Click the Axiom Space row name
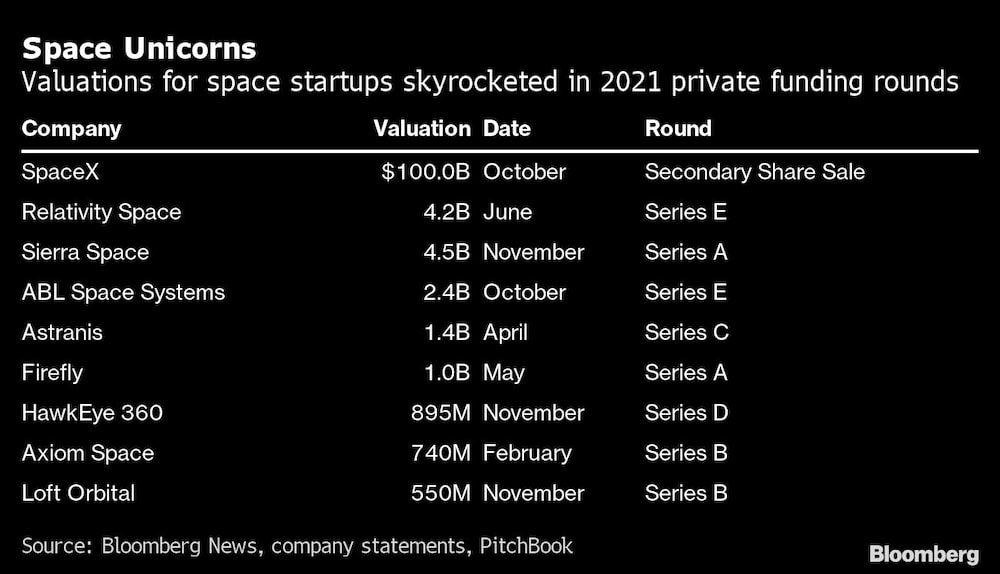This screenshot has height=574, width=1000. (x=88, y=452)
